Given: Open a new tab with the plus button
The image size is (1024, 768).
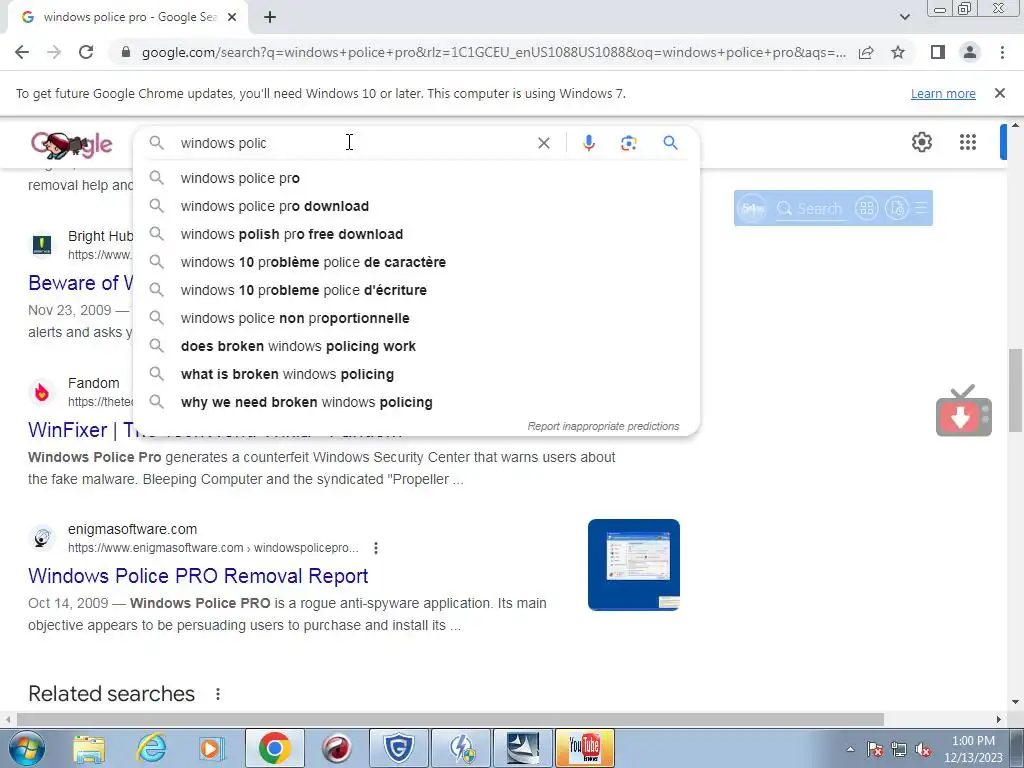Looking at the screenshot, I should [270, 18].
